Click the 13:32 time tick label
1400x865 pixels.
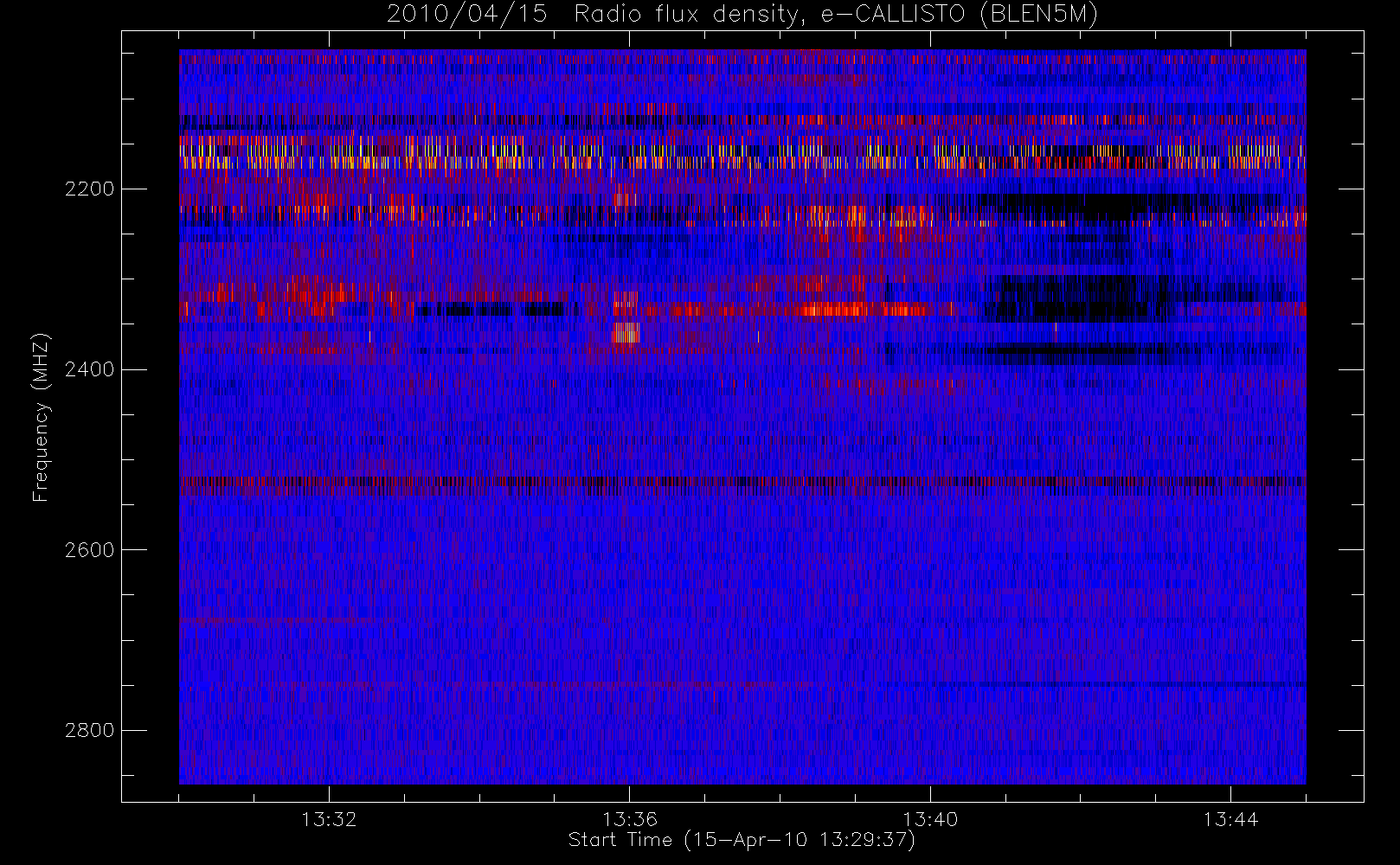329,818
